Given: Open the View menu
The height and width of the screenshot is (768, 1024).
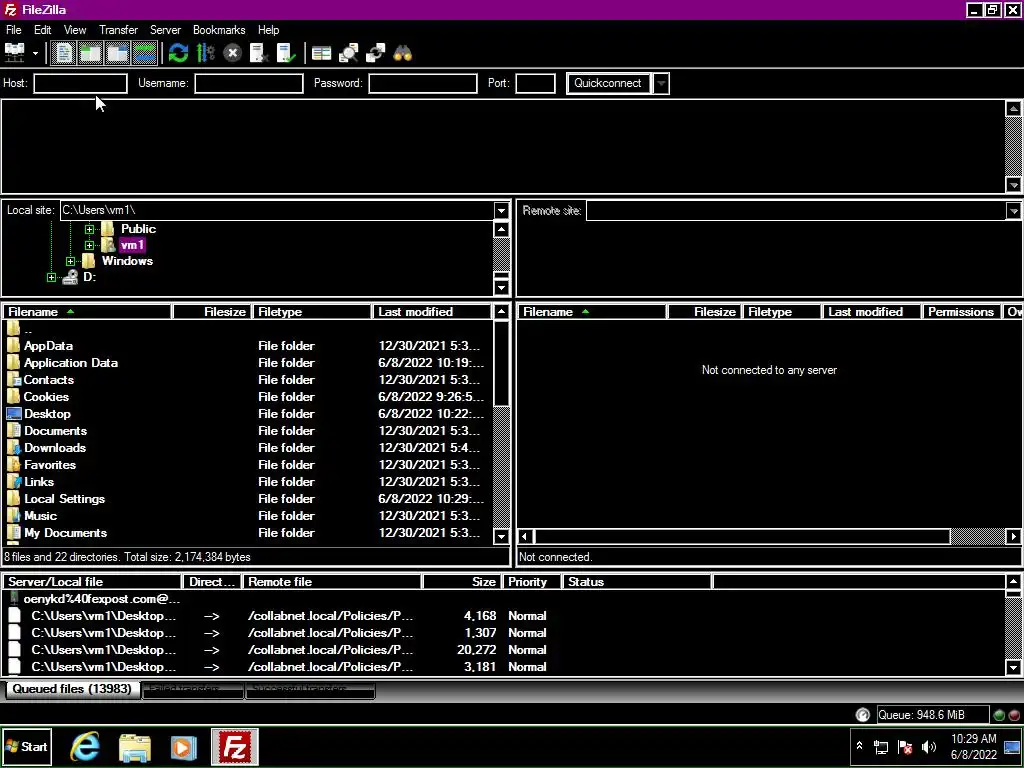Looking at the screenshot, I should 75,30.
